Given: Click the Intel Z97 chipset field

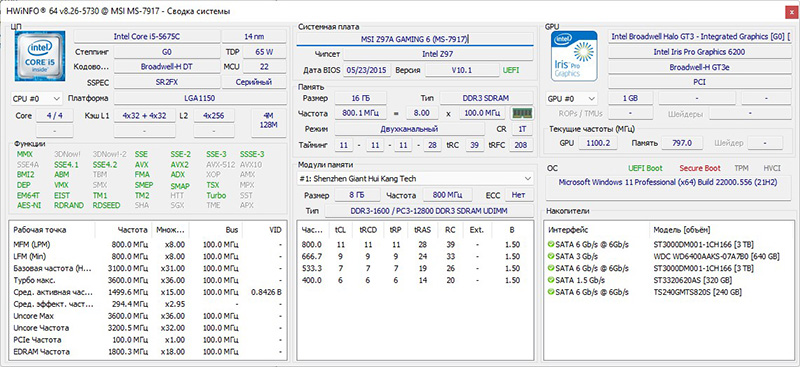Looking at the screenshot, I should [x=438, y=54].
